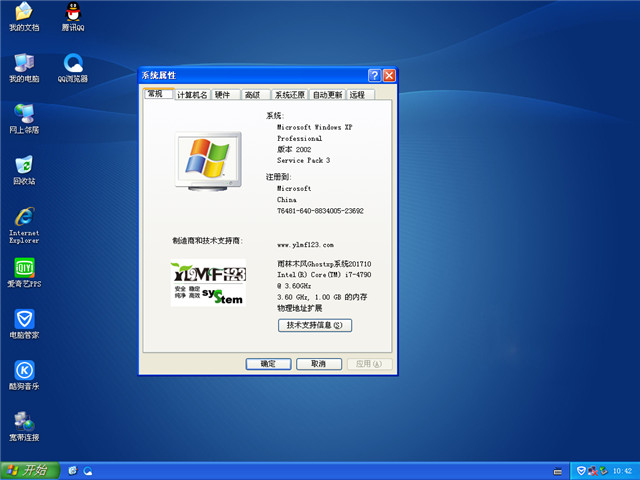Launch Internet Explorer from the quick launch bar

click(x=73, y=471)
